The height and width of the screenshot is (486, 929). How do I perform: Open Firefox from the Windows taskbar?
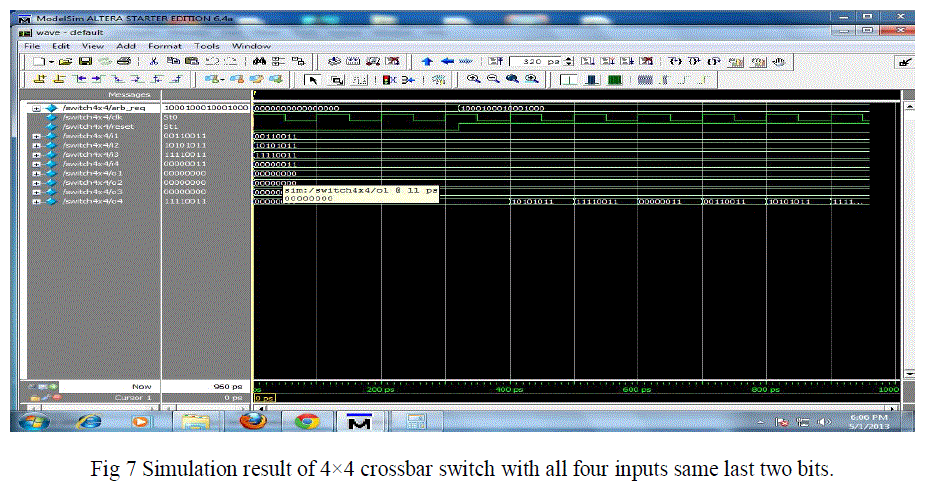253,422
